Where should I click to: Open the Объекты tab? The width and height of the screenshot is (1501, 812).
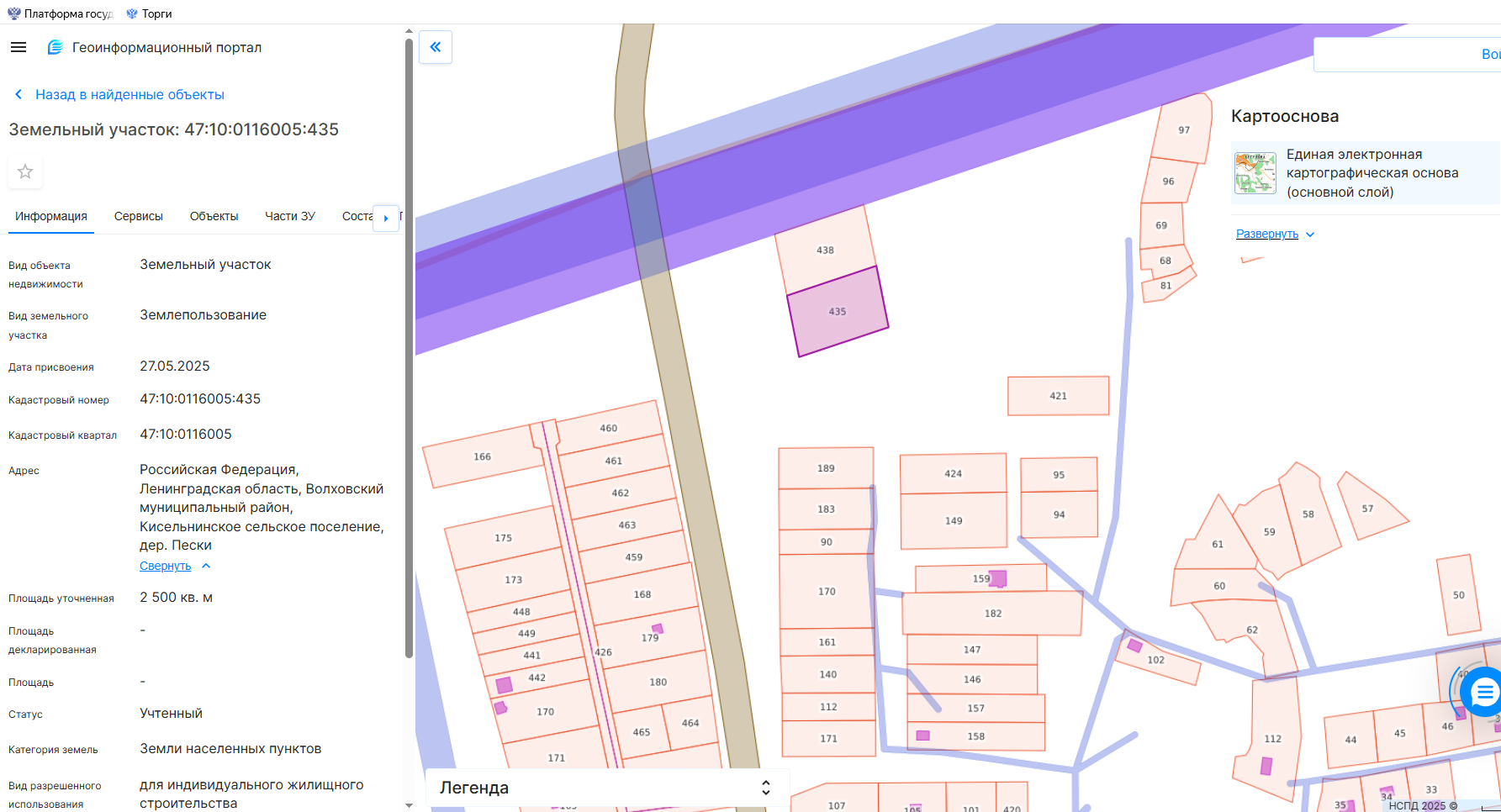click(x=214, y=216)
